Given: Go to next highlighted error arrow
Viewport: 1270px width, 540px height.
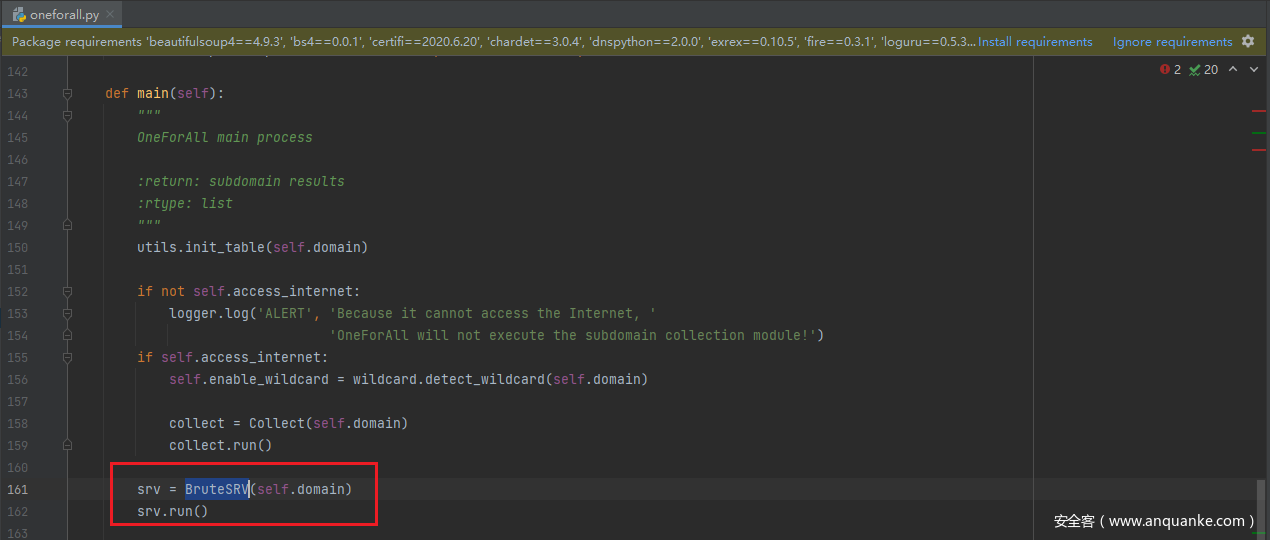Looking at the screenshot, I should (x=1253, y=69).
